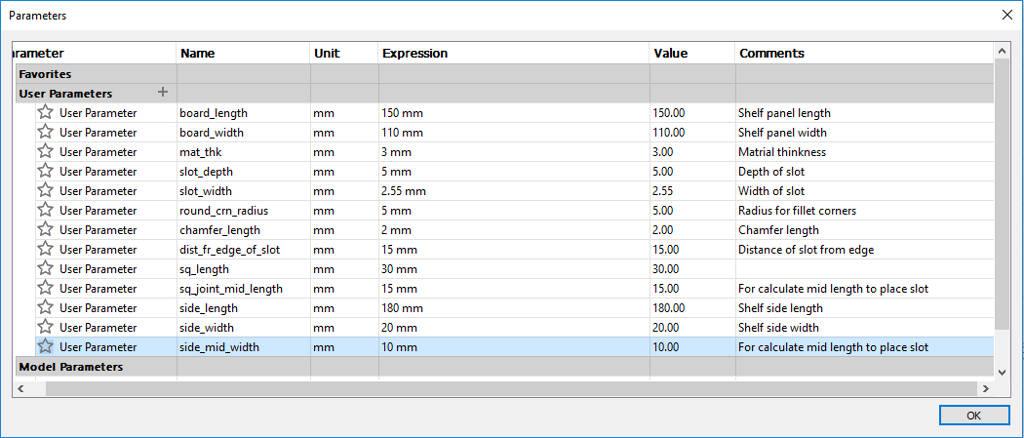This screenshot has height=438, width=1024.
Task: Select the slot_depth name cell
Action: pos(243,171)
